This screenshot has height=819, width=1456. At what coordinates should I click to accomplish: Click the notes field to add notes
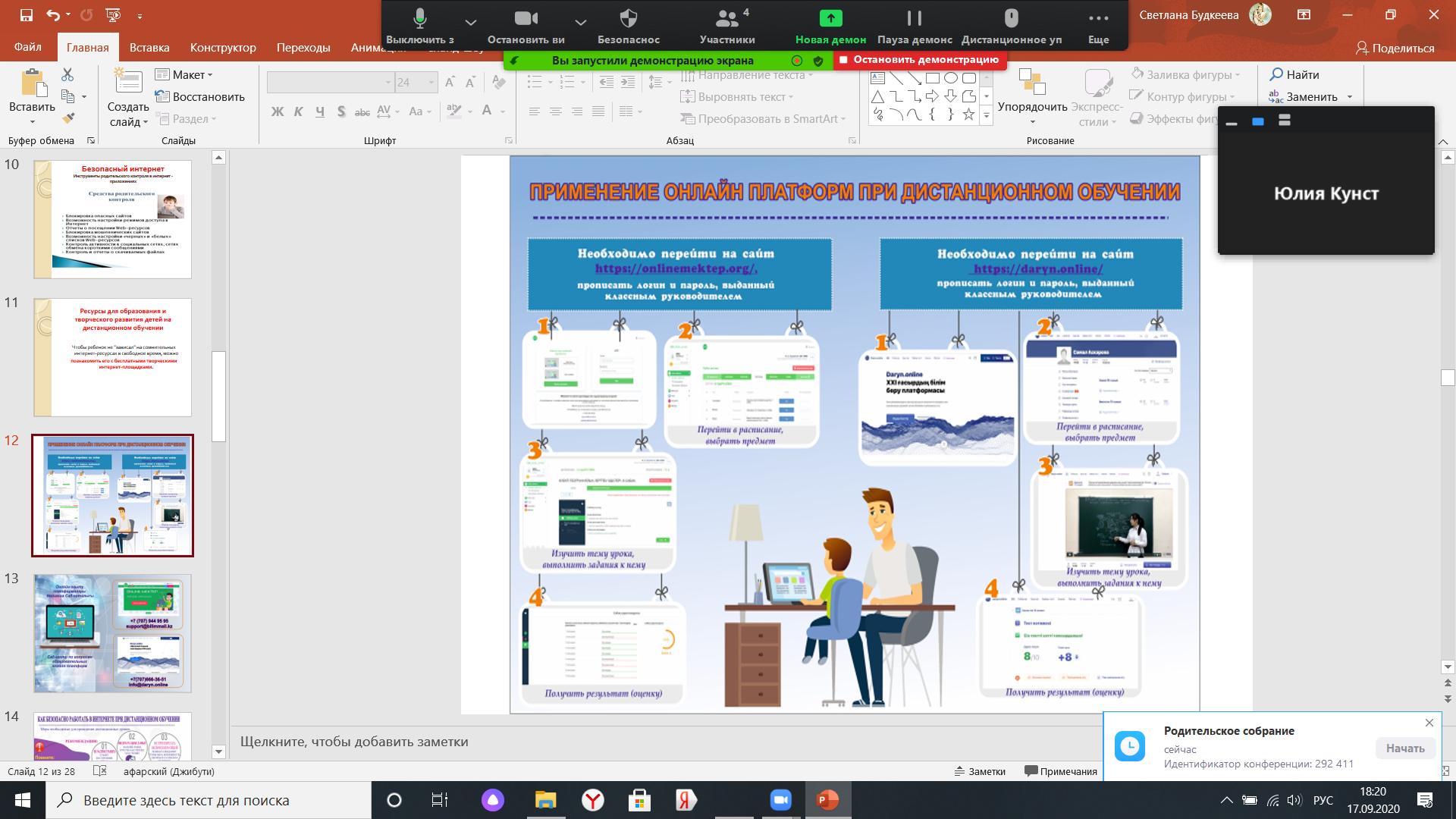(667, 742)
